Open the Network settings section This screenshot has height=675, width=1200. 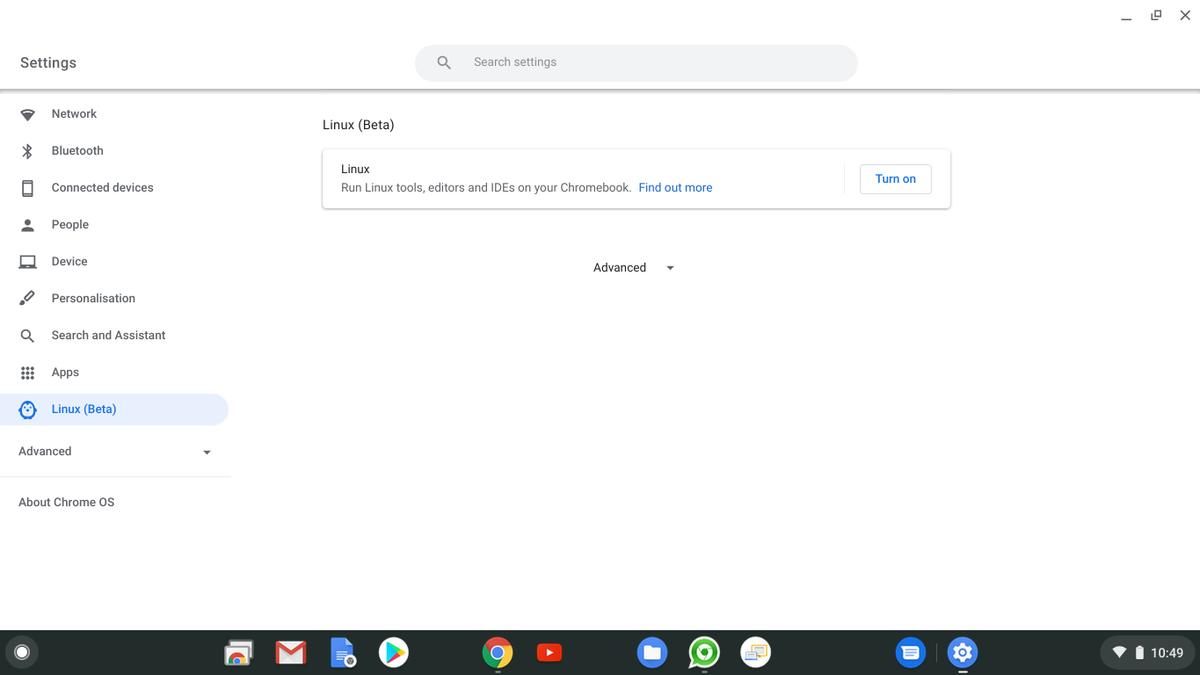click(114, 114)
